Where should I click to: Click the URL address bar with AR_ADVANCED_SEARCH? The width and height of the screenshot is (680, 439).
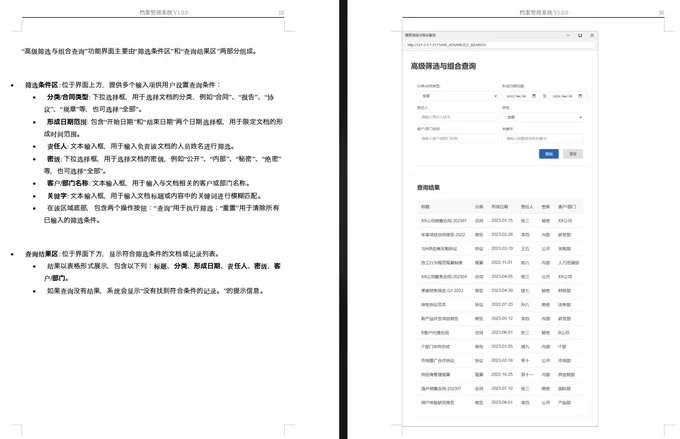coord(500,45)
